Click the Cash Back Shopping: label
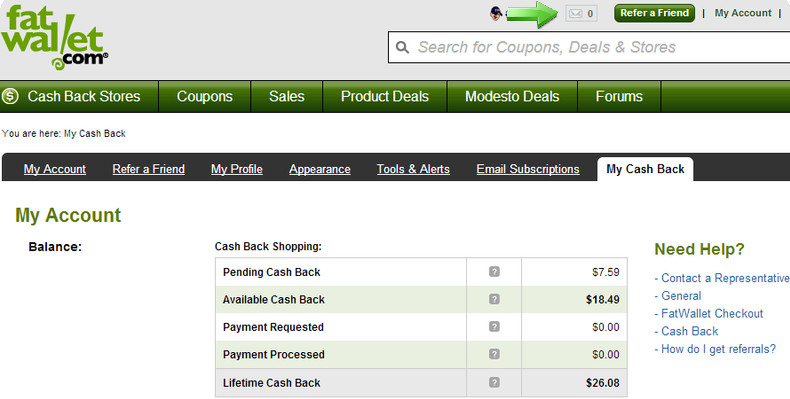 [x=268, y=246]
